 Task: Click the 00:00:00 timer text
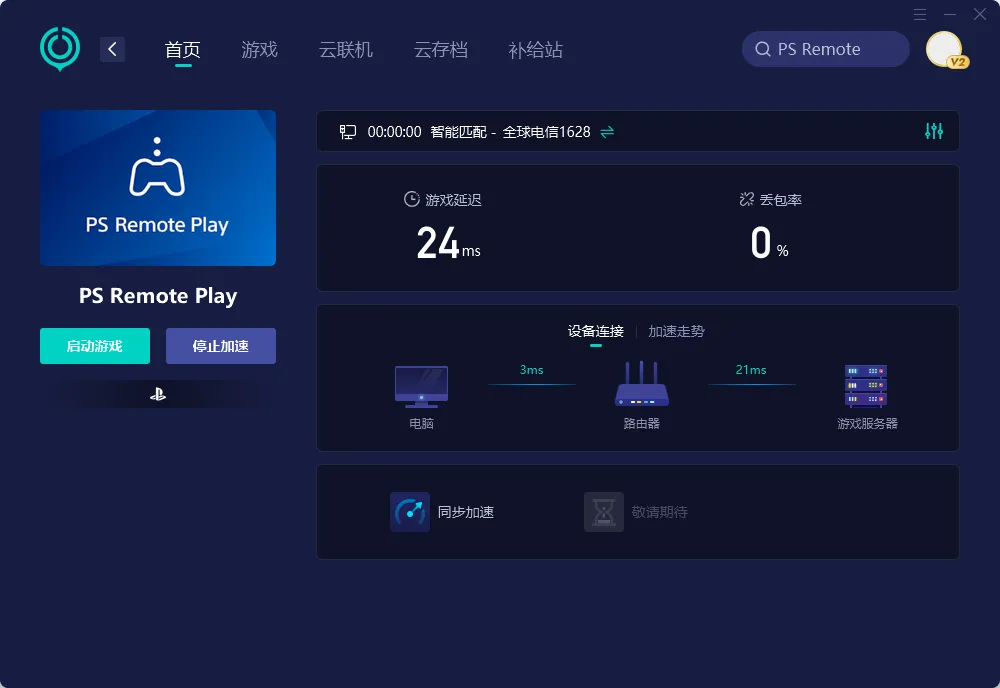[x=394, y=132]
